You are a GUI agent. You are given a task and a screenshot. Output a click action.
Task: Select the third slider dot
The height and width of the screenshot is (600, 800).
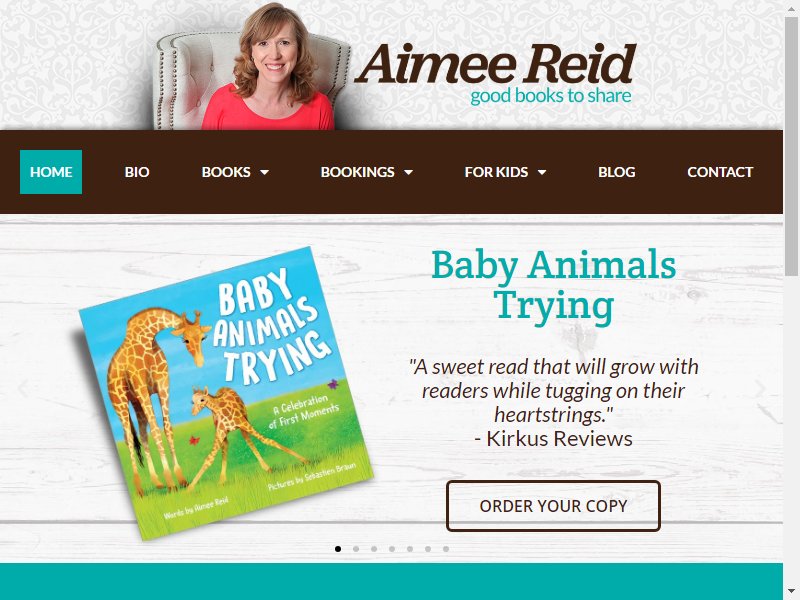pos(374,549)
